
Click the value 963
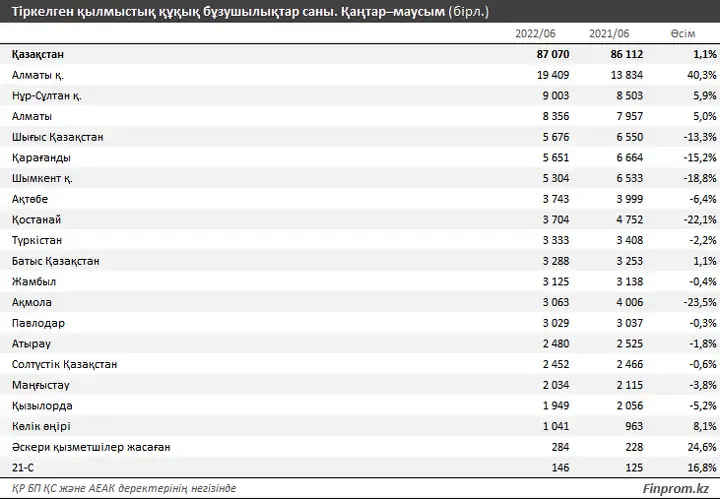[634, 426]
